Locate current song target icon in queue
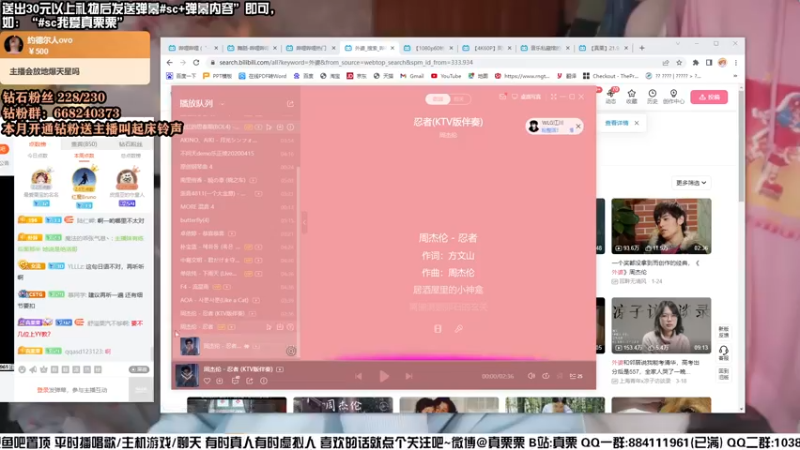 291,351
